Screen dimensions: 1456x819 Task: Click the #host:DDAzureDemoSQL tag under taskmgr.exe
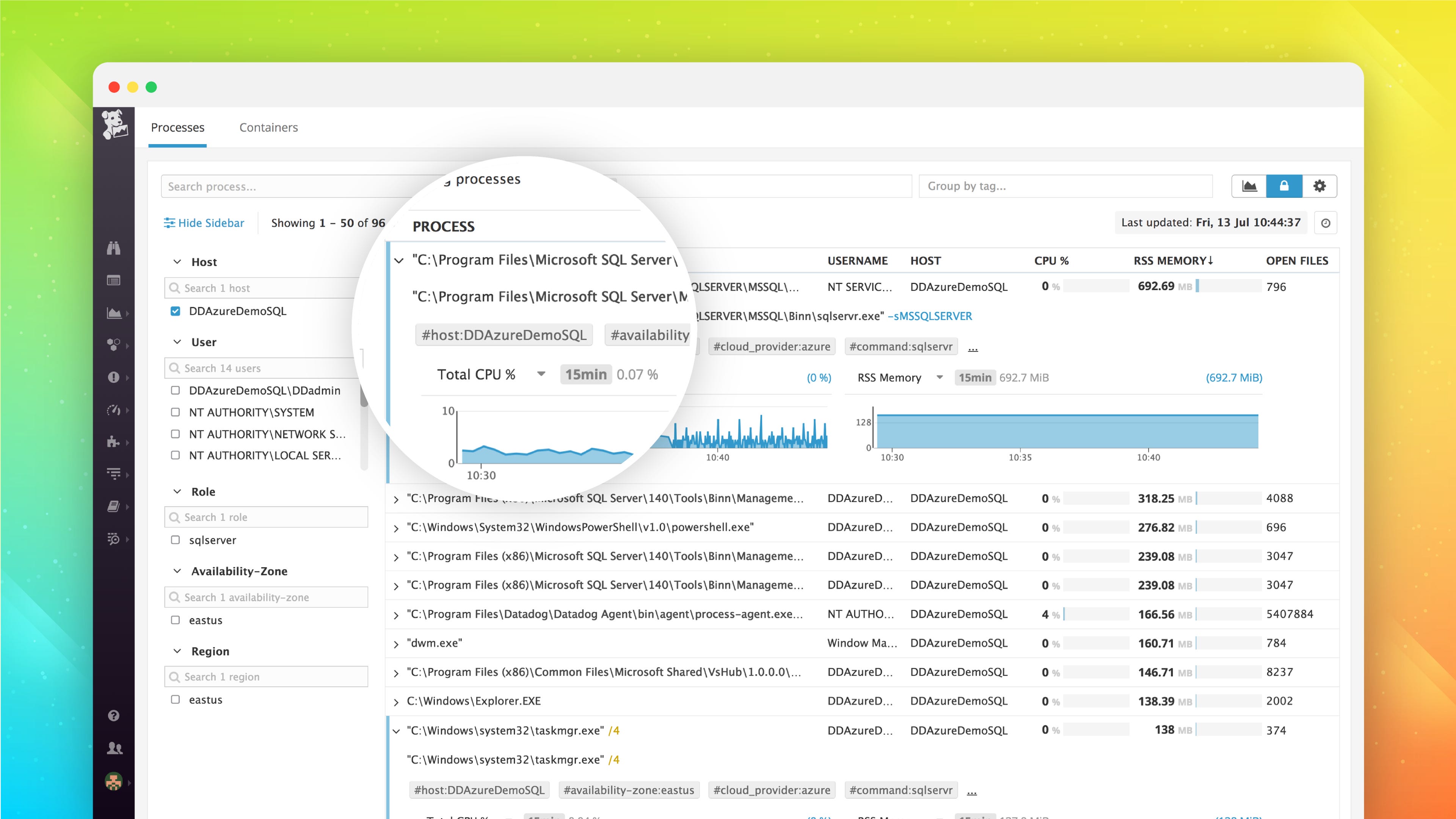pos(479,790)
